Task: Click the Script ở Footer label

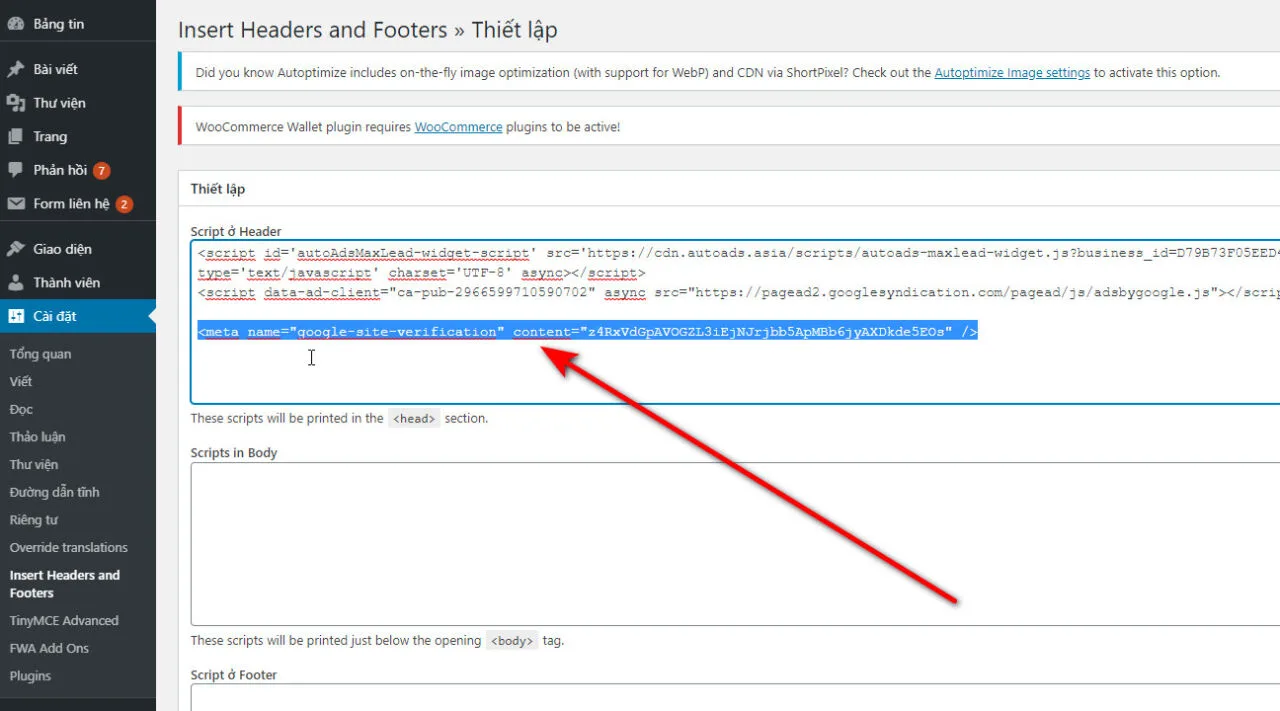Action: click(234, 675)
